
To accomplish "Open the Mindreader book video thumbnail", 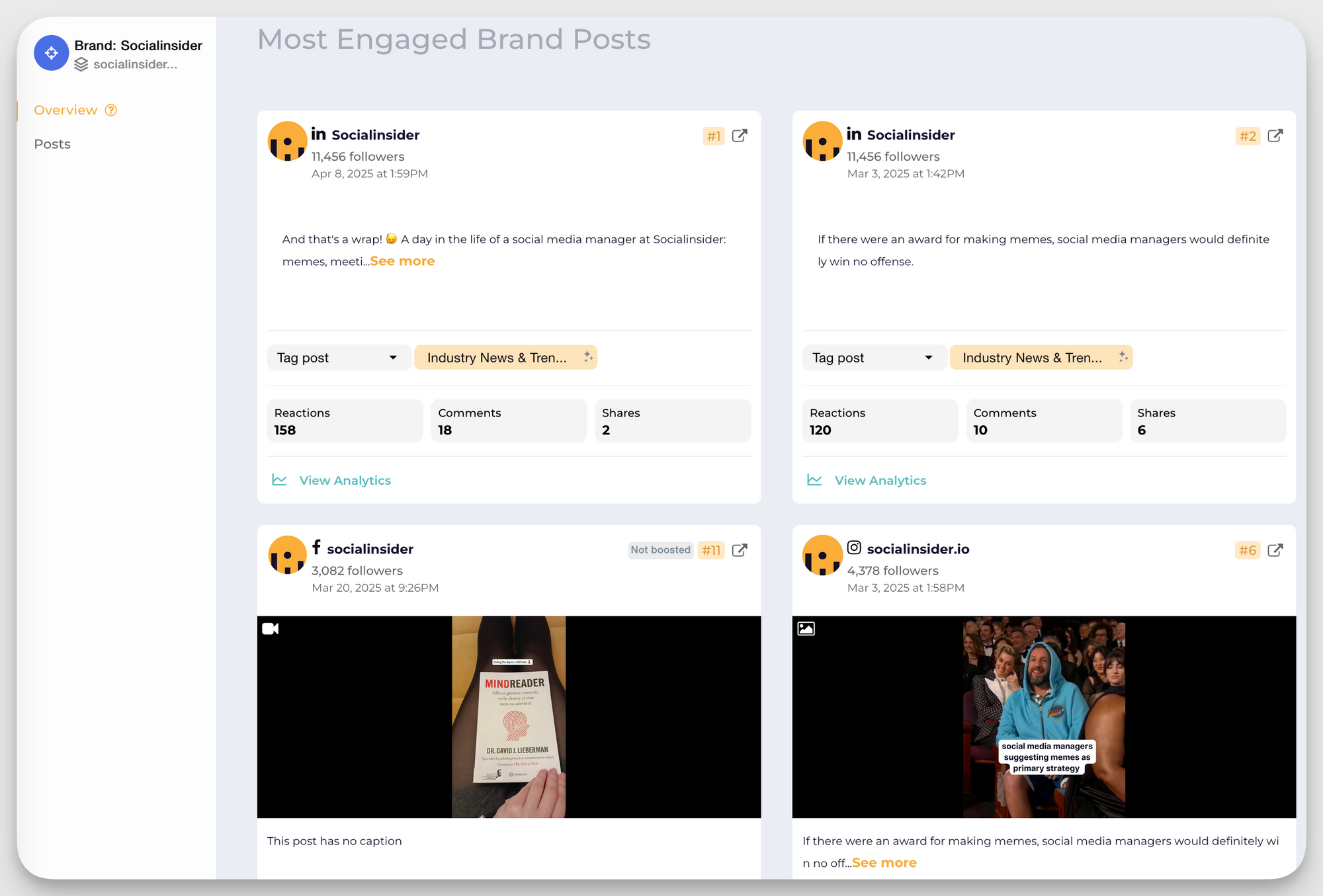I will (509, 717).
